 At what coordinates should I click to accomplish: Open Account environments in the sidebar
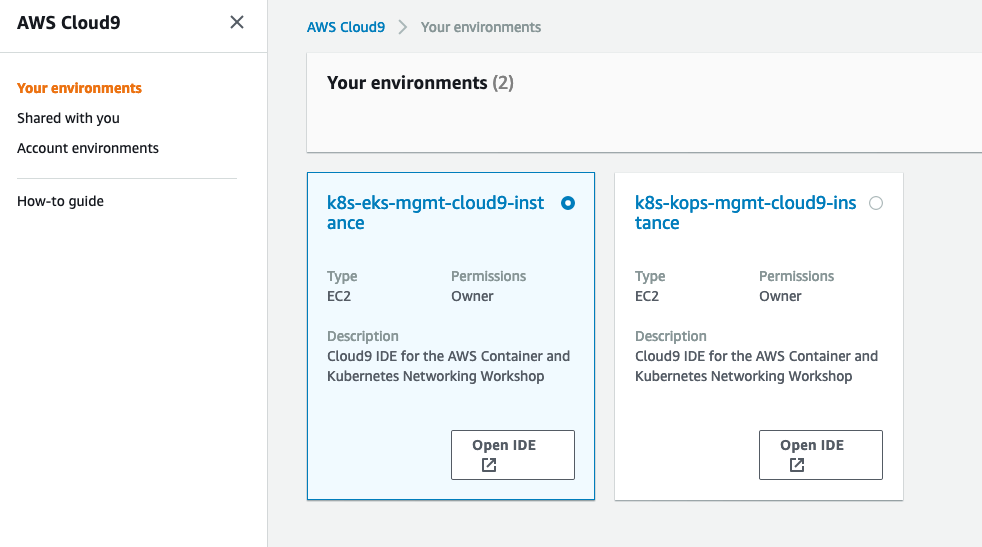point(88,148)
